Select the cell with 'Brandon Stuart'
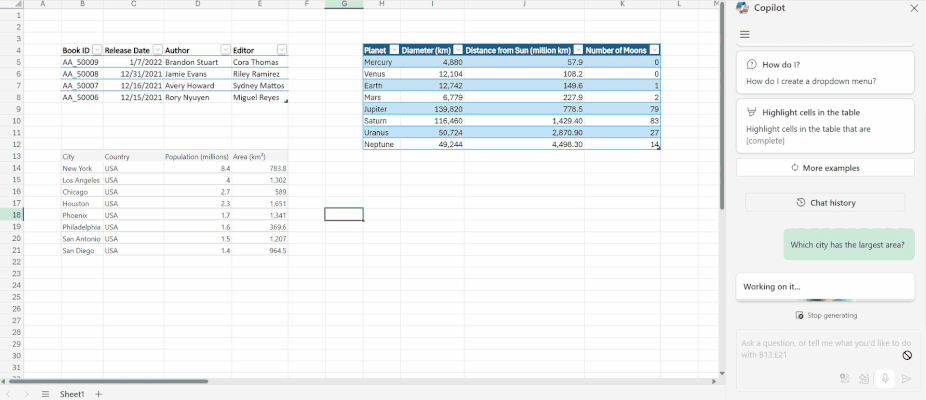926x400 pixels. click(197, 62)
